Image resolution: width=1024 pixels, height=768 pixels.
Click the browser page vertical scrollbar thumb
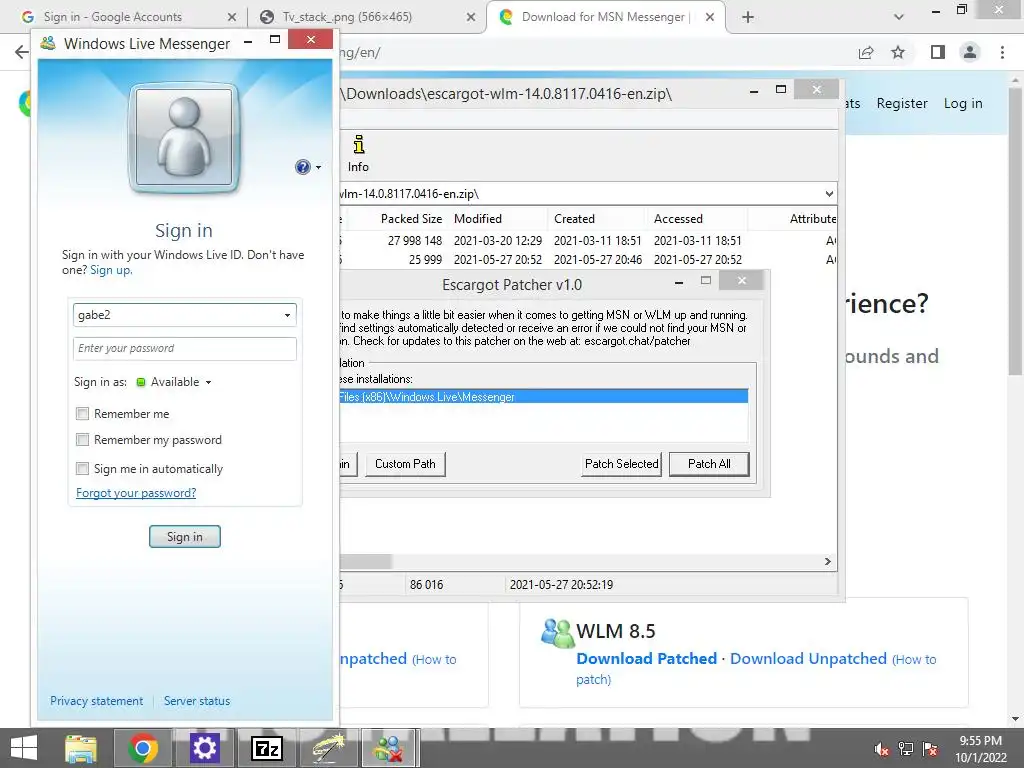coord(1015,231)
